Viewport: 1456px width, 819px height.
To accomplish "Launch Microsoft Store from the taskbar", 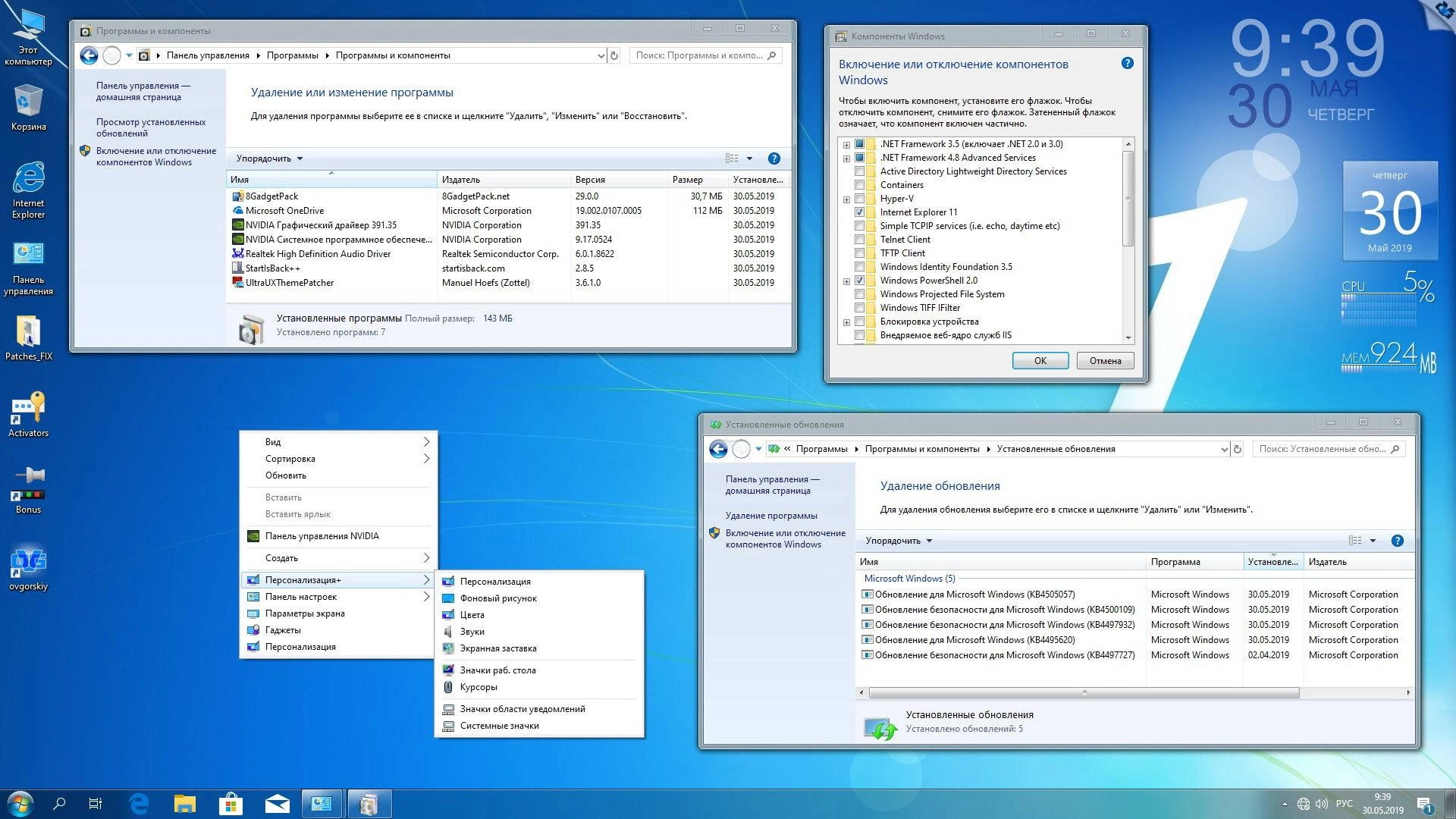I will (x=231, y=803).
